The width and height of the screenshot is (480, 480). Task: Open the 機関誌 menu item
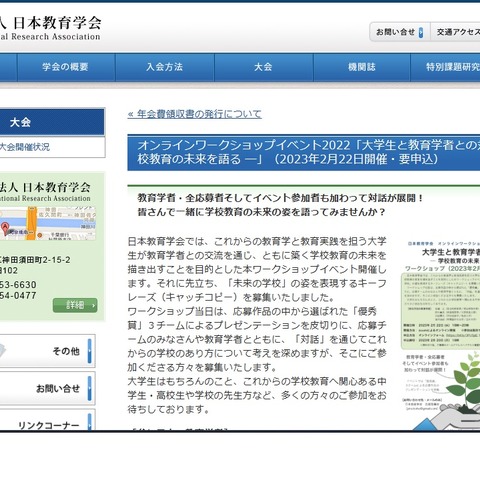coord(362,67)
